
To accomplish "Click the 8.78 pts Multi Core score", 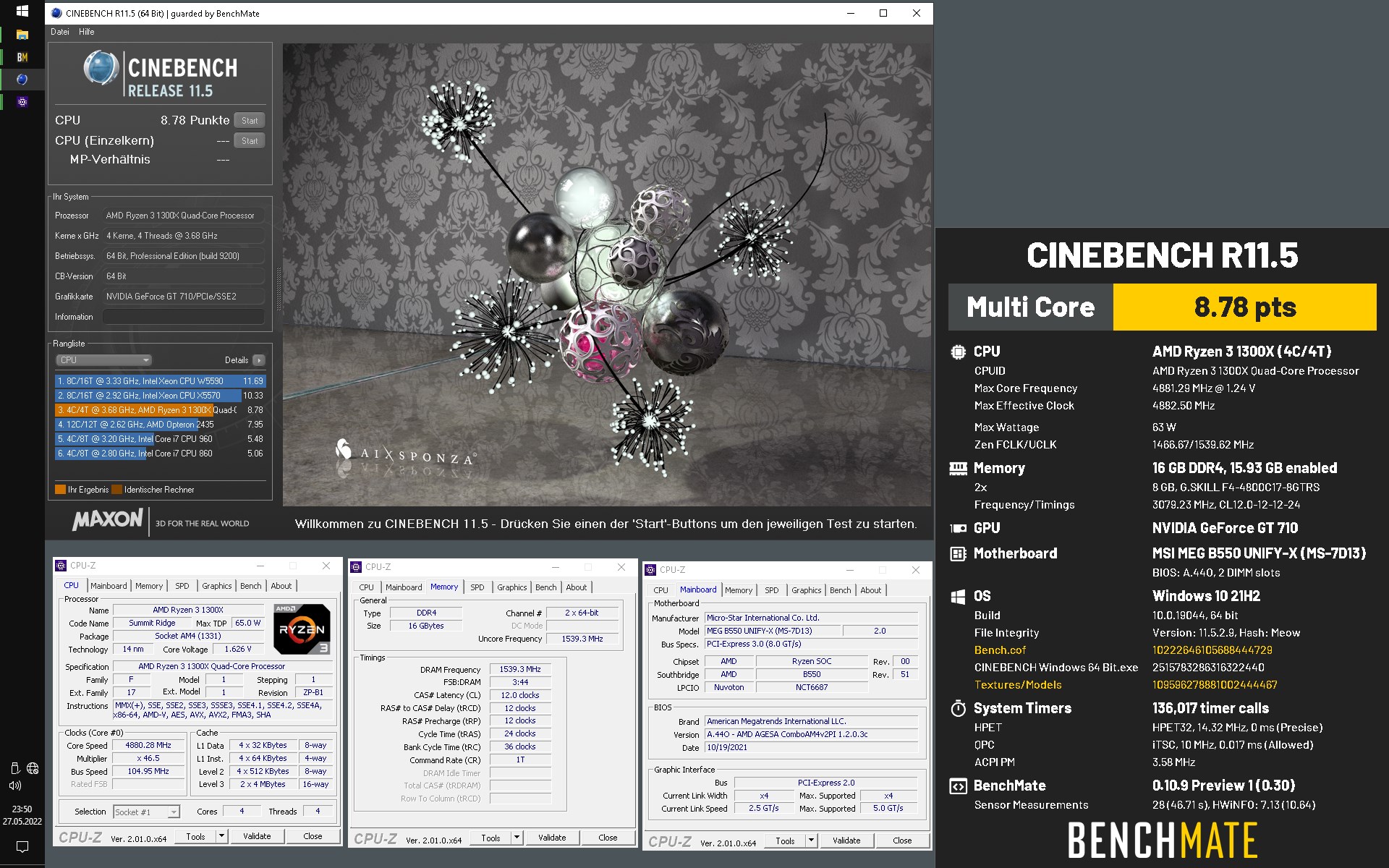I will point(1244,307).
